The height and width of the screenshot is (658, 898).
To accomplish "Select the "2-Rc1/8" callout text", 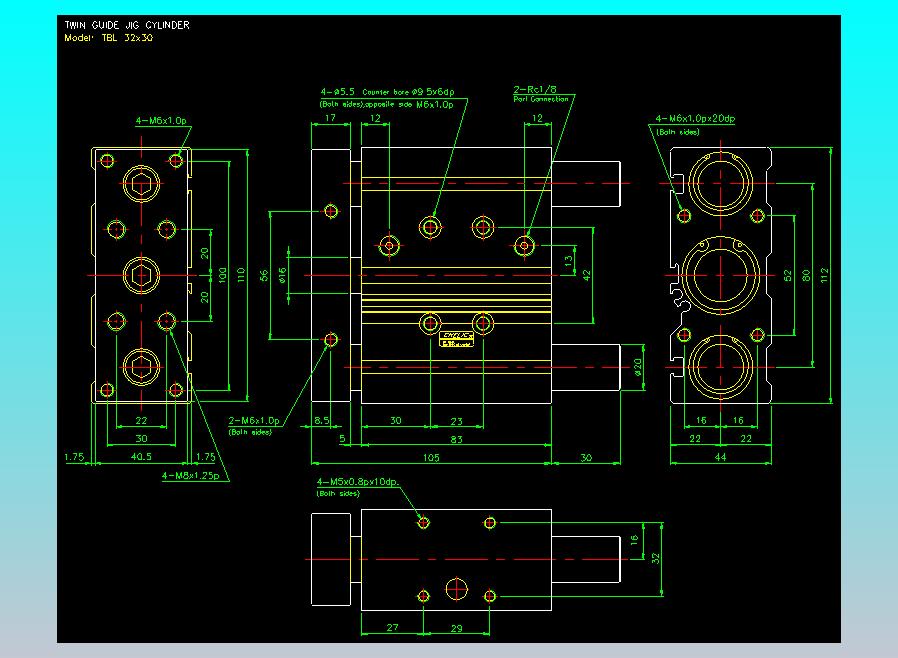I will pos(535,89).
